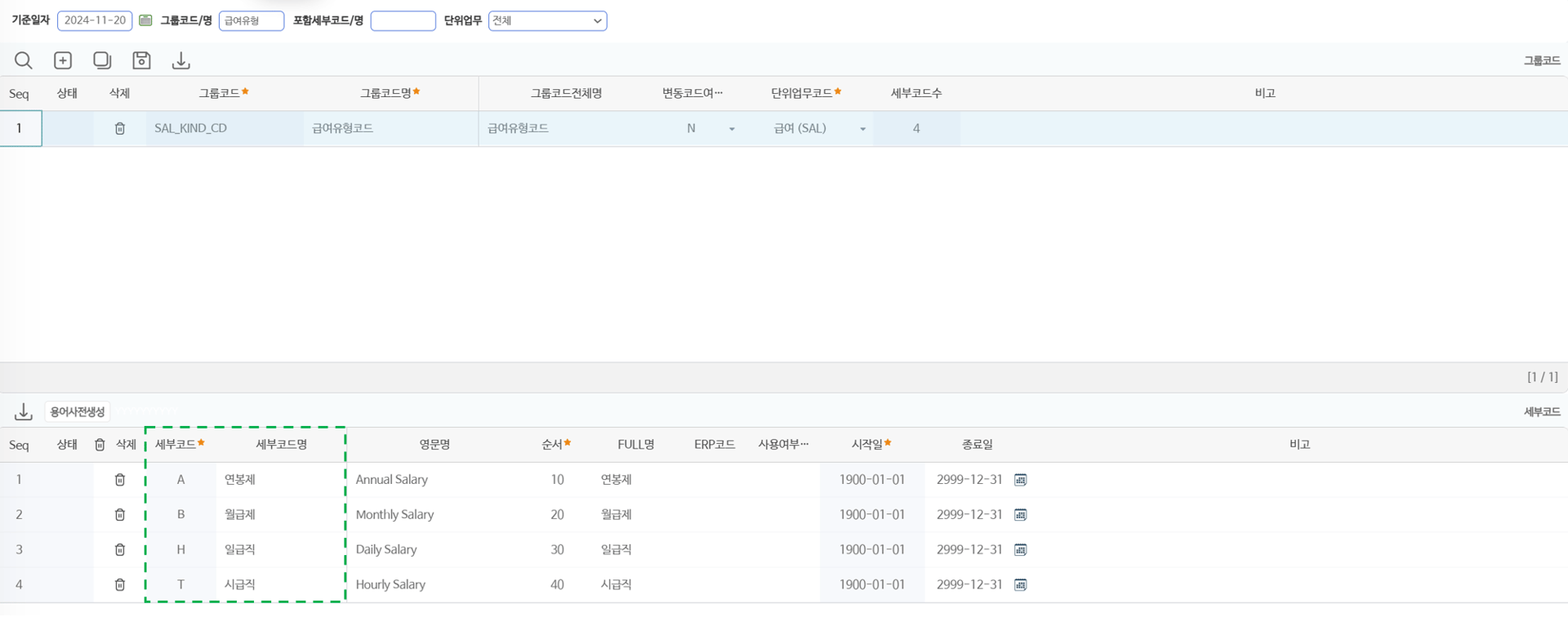1568x617 pixels.
Task: Click order value 10 cell
Action: 557,480
